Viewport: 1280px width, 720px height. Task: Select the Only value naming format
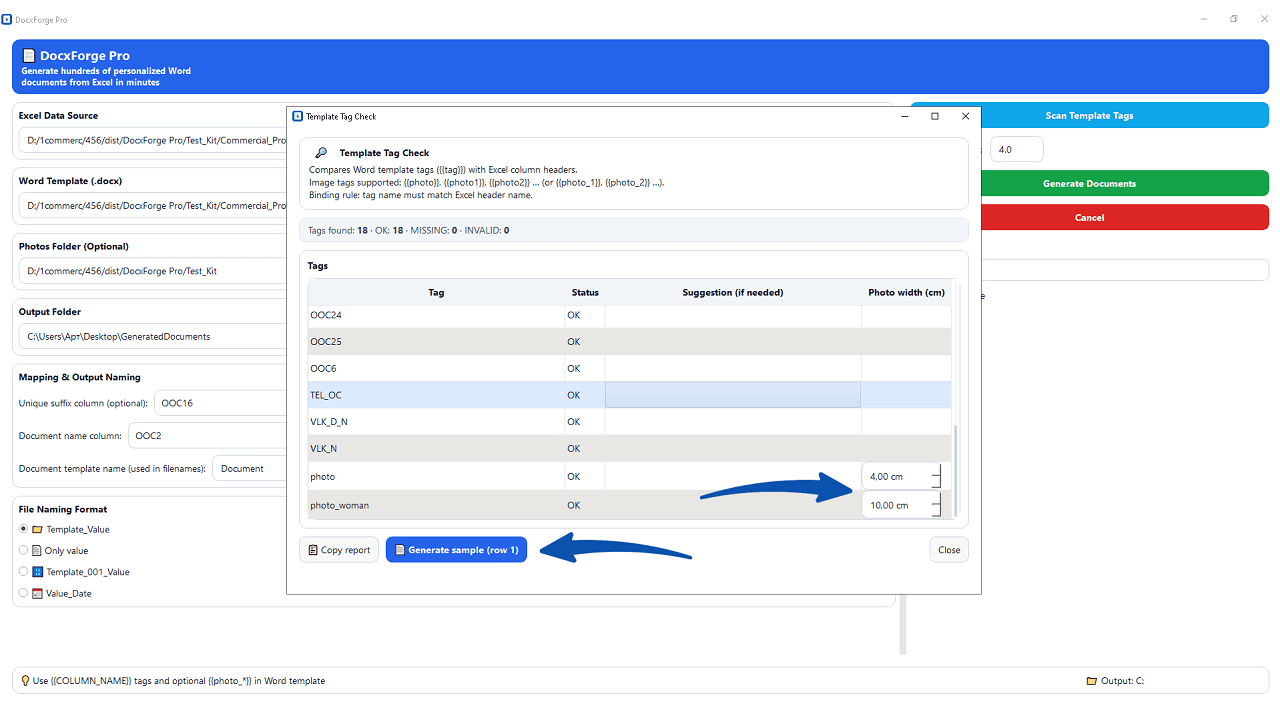click(22, 550)
